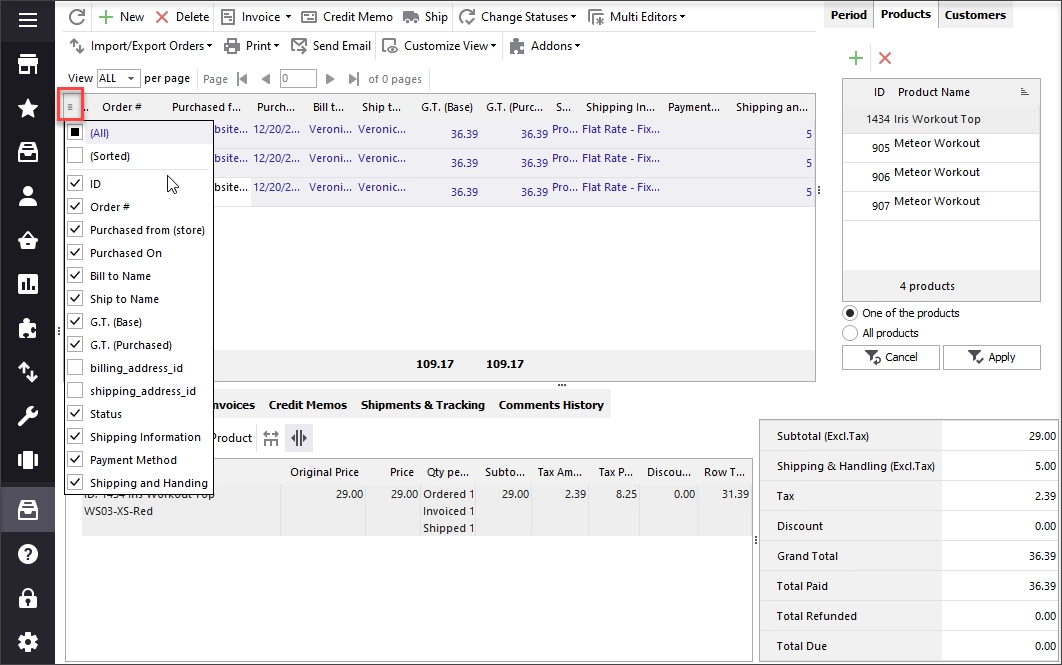Uncheck the Purchased On column

pos(75,253)
